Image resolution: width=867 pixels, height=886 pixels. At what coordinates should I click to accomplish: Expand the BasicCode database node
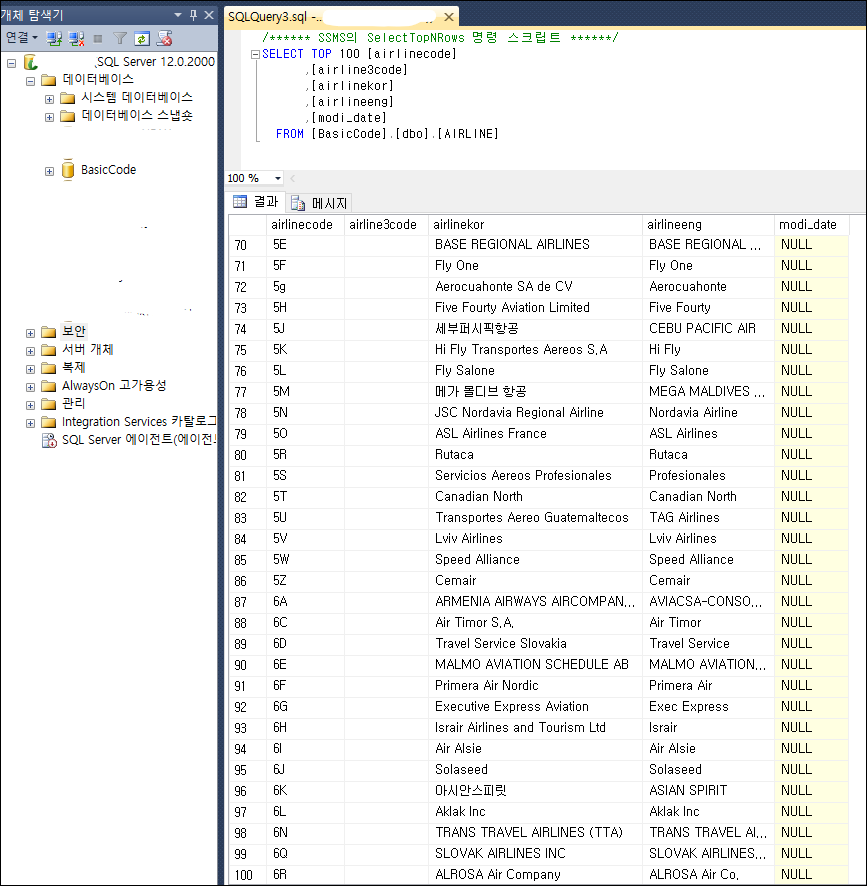[x=49, y=171]
